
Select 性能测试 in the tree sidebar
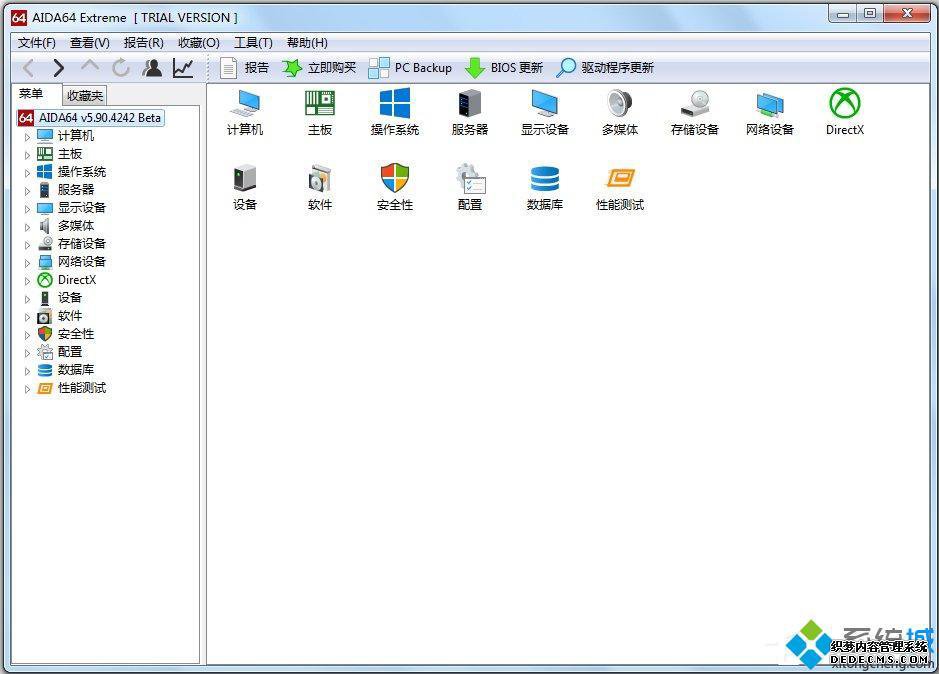82,388
